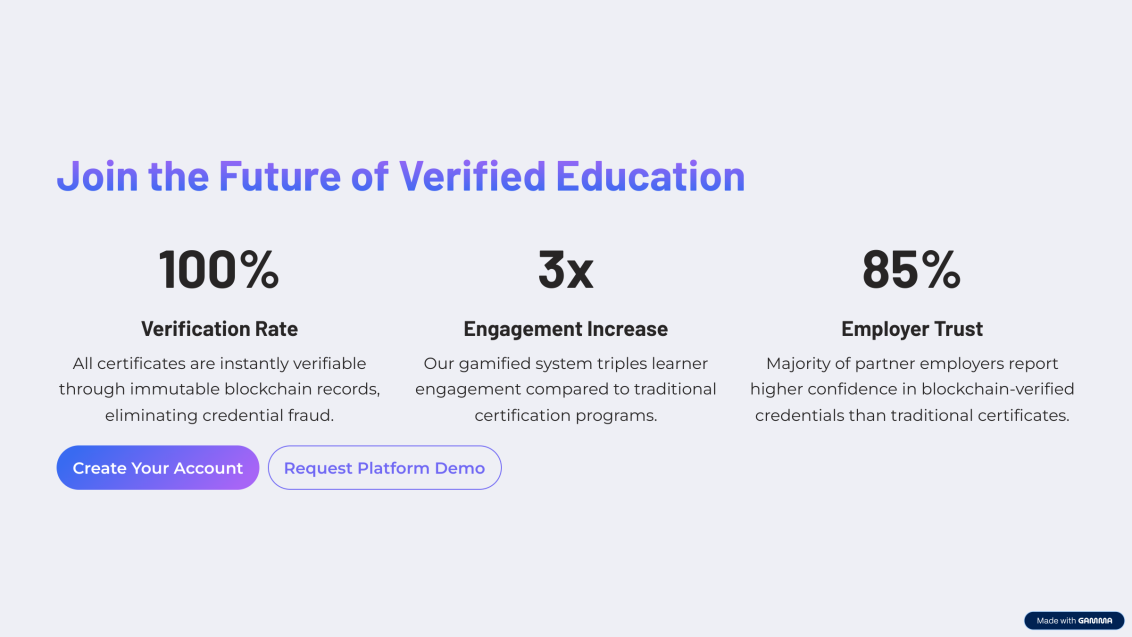Image resolution: width=1132 pixels, height=637 pixels.
Task: Click the word Join in the title
Action: pyautogui.click(x=97, y=177)
